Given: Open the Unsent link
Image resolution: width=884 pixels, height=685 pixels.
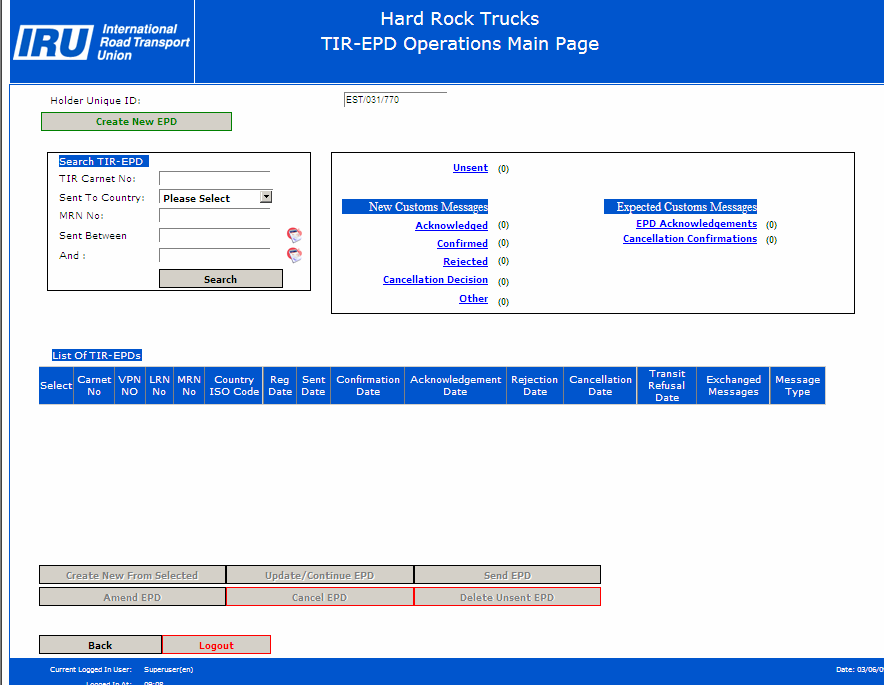Looking at the screenshot, I should (x=470, y=167).
